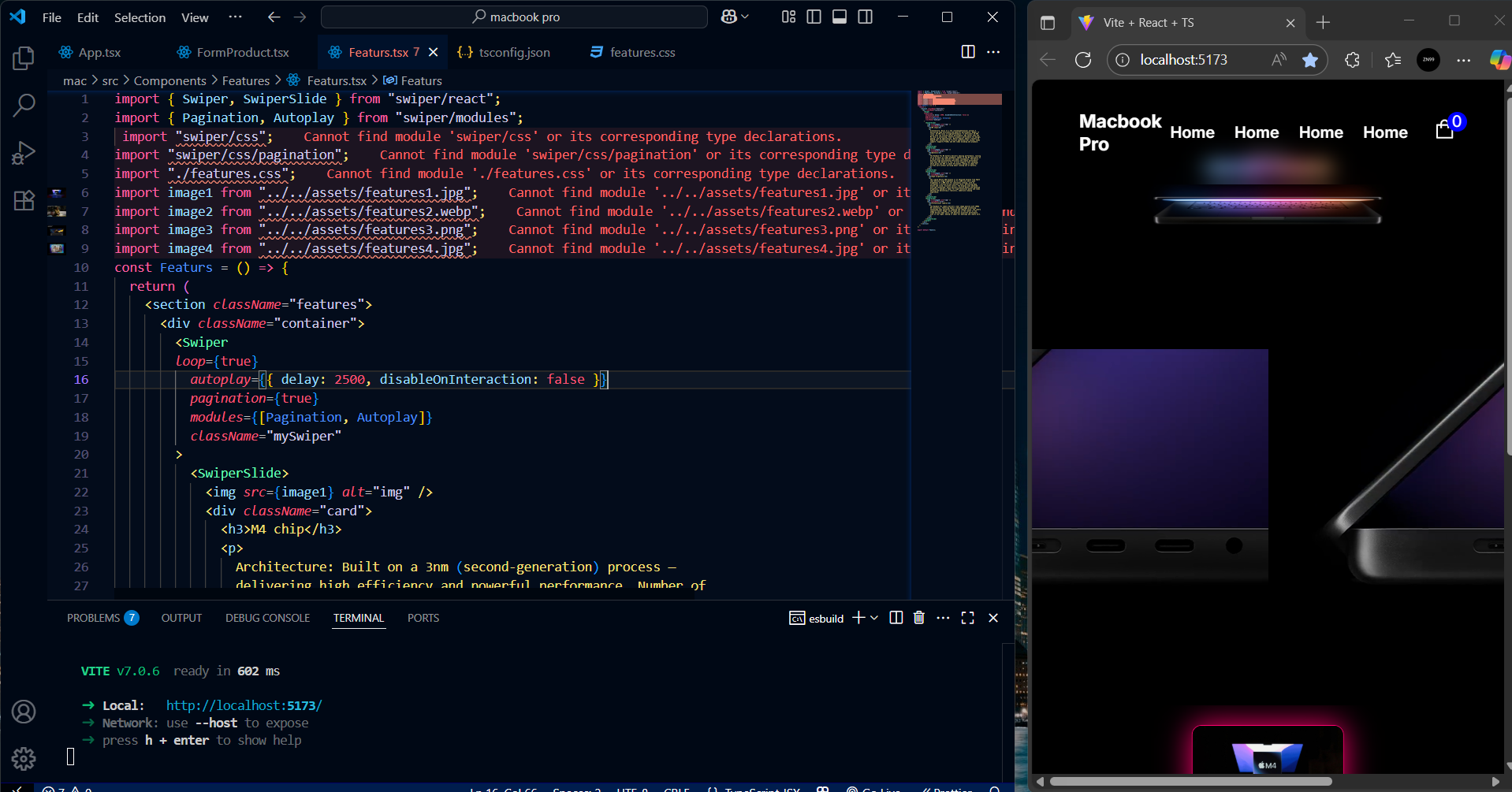Select the esbuild terminal instance

tap(817, 618)
